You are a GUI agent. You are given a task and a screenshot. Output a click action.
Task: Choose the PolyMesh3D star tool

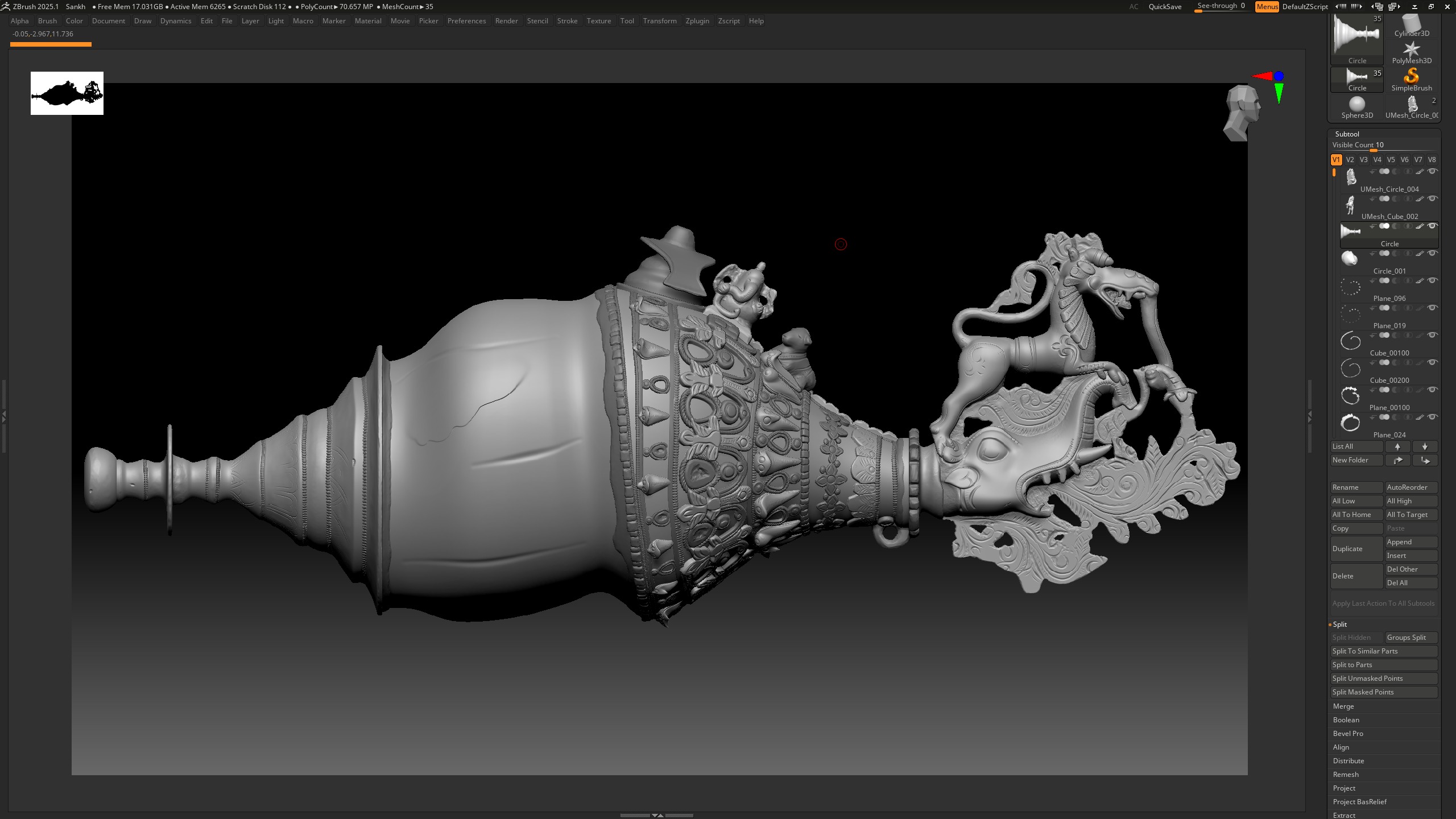point(1412,52)
